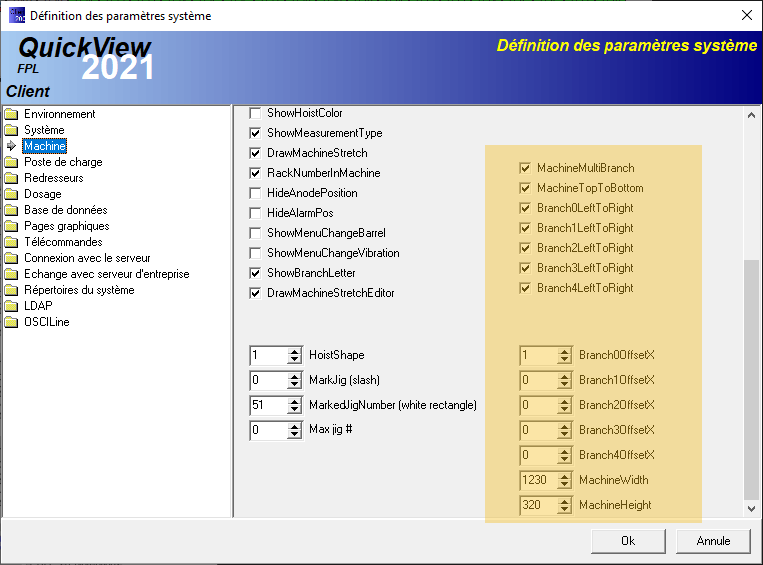The height and width of the screenshot is (565, 763).
Task: Confirm settings with the Ok button
Action: tap(628, 541)
